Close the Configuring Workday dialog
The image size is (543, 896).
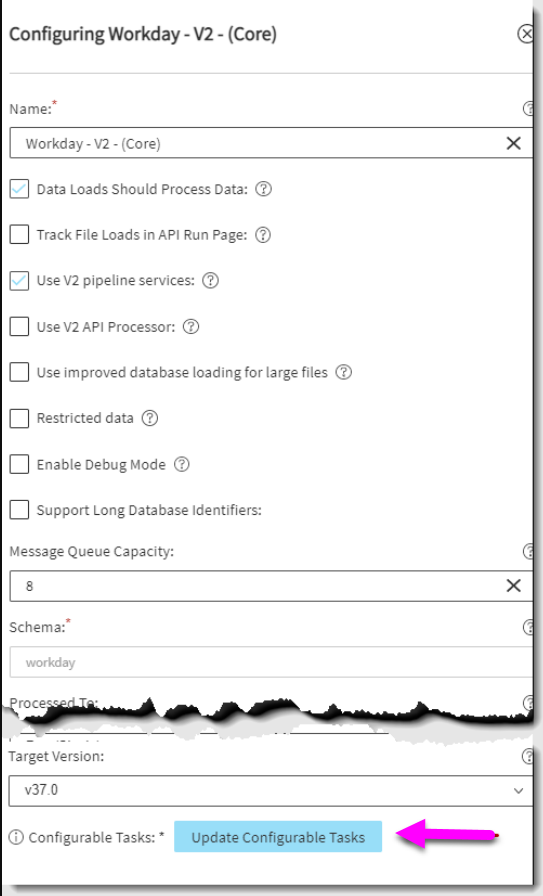click(x=526, y=34)
